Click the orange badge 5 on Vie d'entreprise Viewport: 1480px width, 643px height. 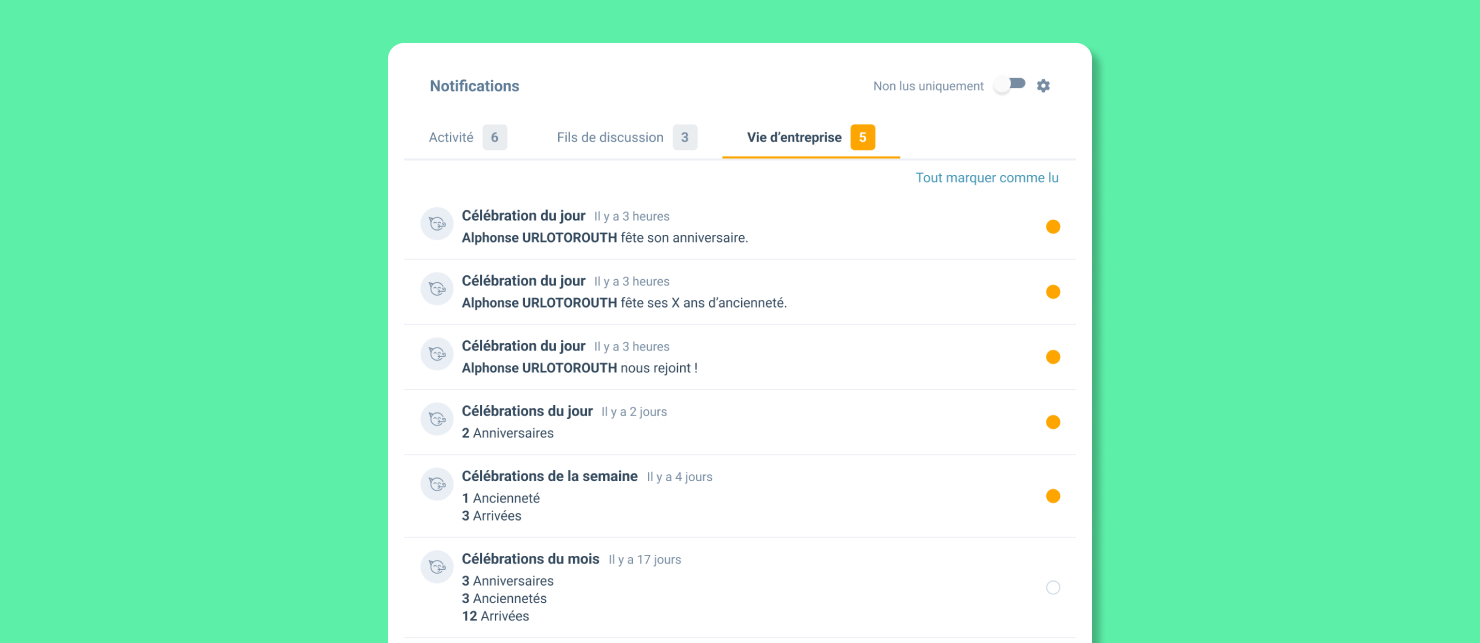[x=863, y=137]
